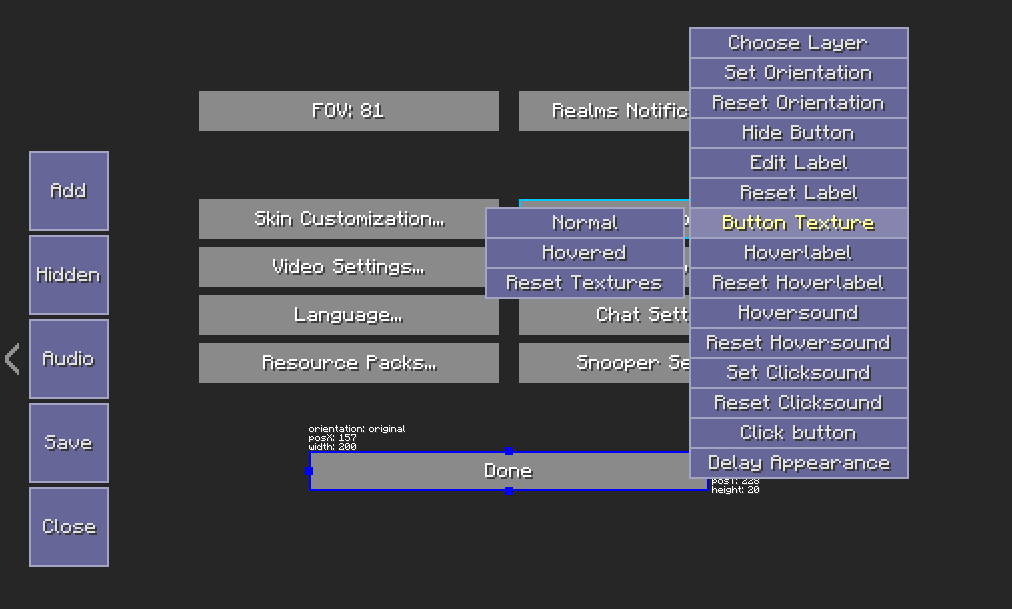Adjust the FOV: 81 slider
Screen dimensions: 1012x609
click(x=349, y=111)
